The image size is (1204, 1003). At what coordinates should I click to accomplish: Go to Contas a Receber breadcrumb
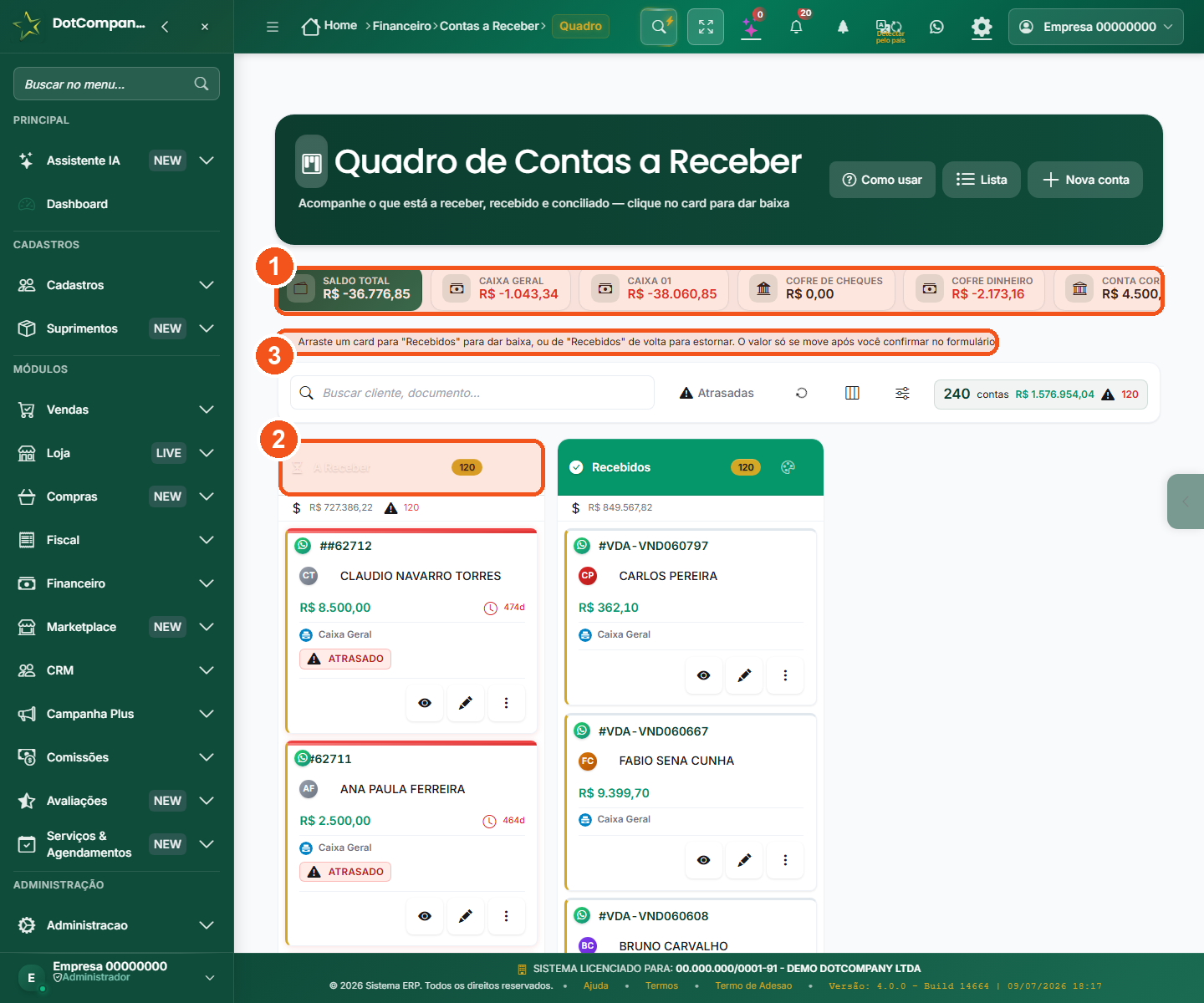pyautogui.click(x=490, y=27)
